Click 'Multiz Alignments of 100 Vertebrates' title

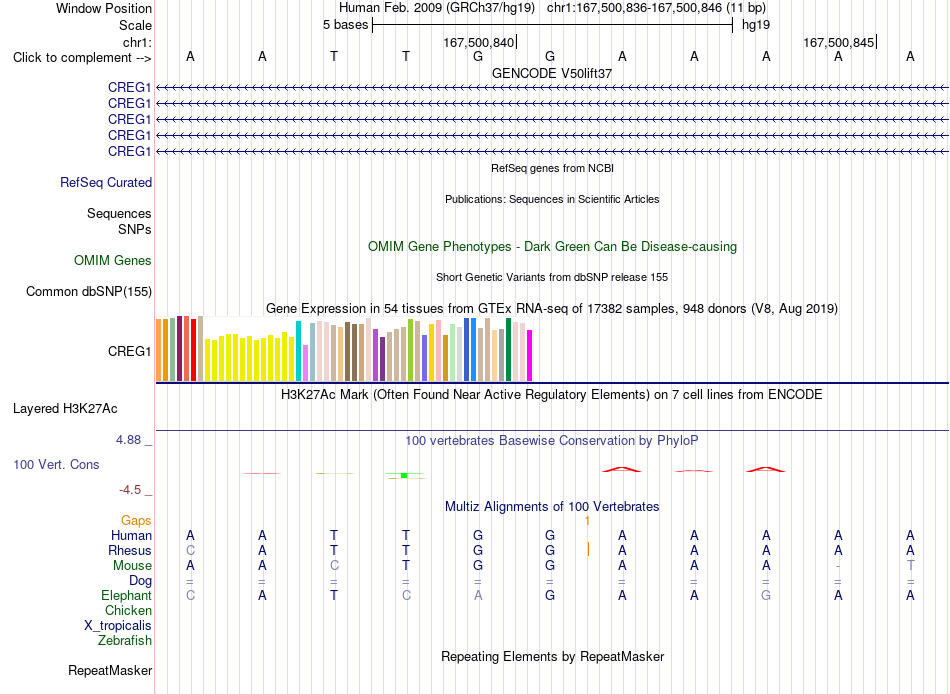coord(552,507)
